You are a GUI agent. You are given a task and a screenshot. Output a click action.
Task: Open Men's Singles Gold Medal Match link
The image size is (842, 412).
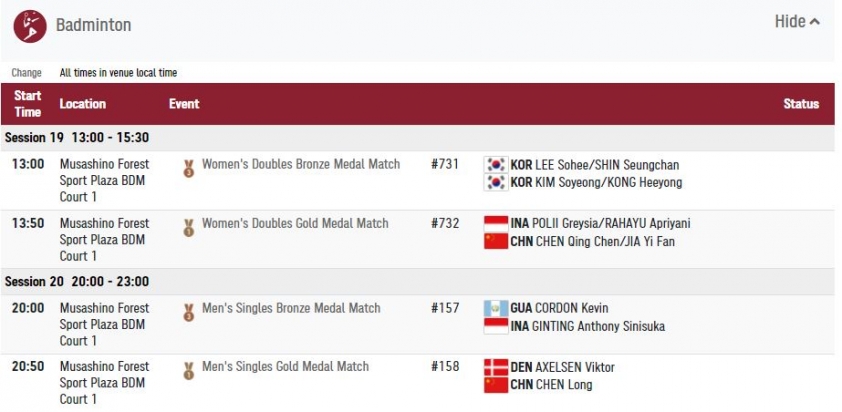tap(285, 366)
